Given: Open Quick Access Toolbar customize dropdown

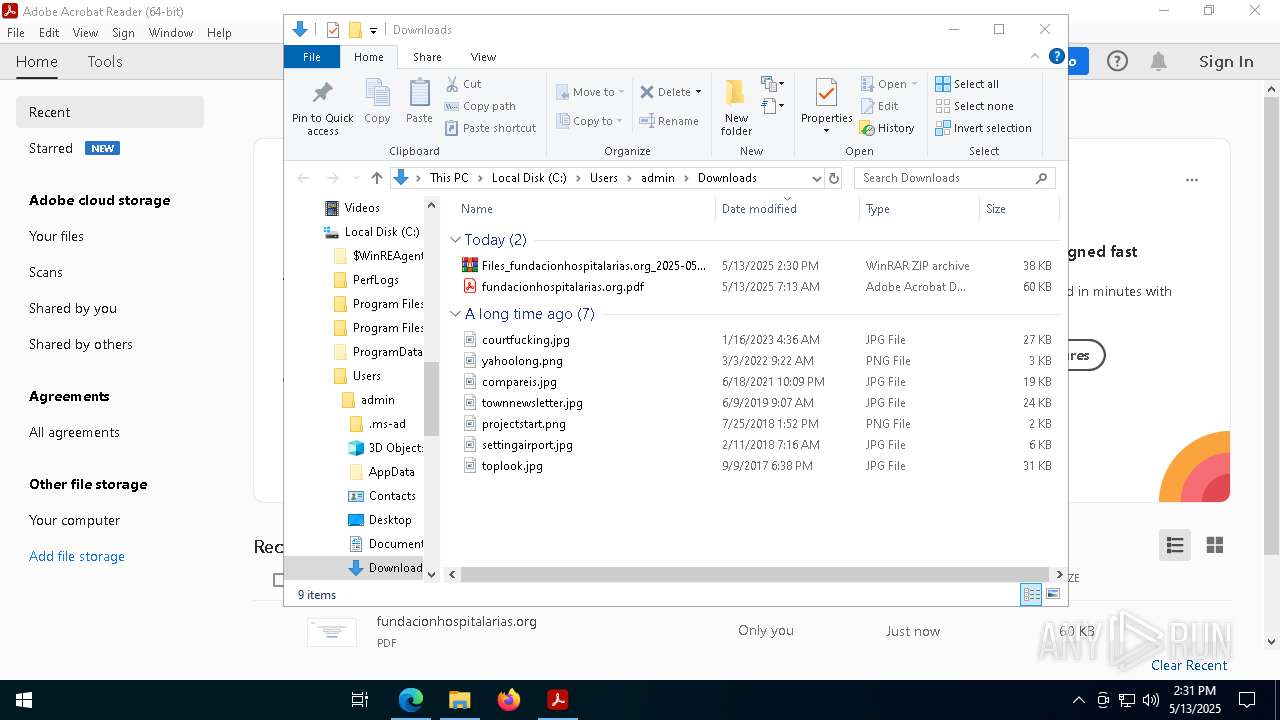Looking at the screenshot, I should point(373,31).
